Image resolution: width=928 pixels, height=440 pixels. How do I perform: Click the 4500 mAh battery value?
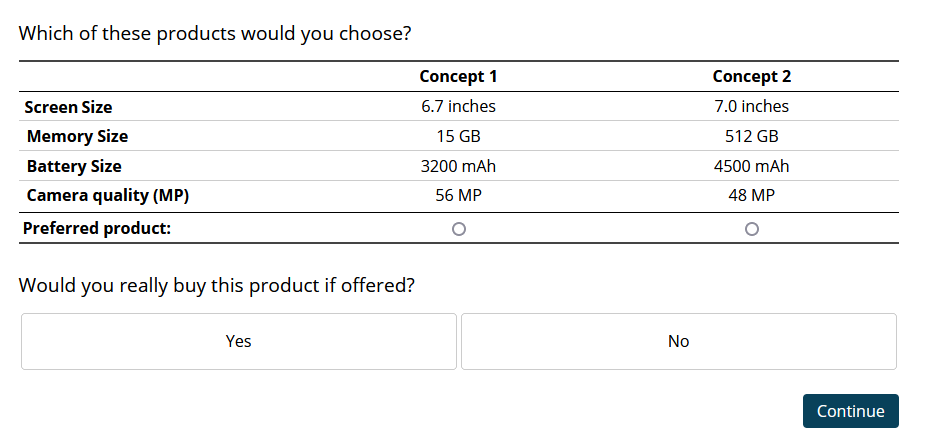coord(752,166)
